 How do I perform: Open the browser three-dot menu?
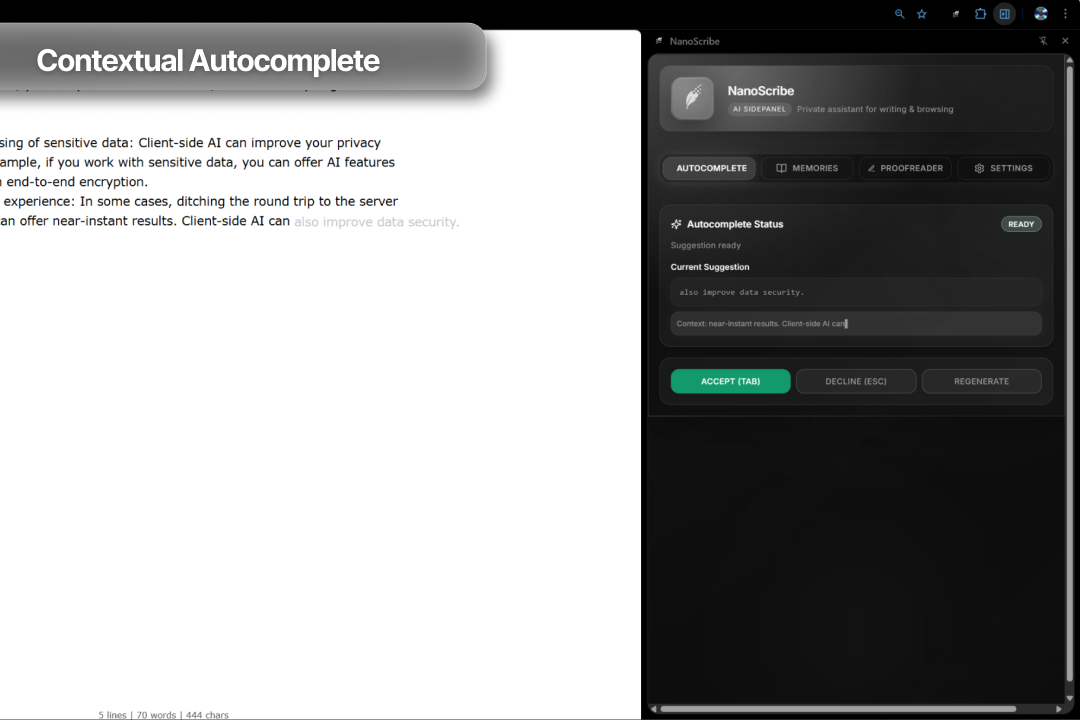click(1065, 14)
